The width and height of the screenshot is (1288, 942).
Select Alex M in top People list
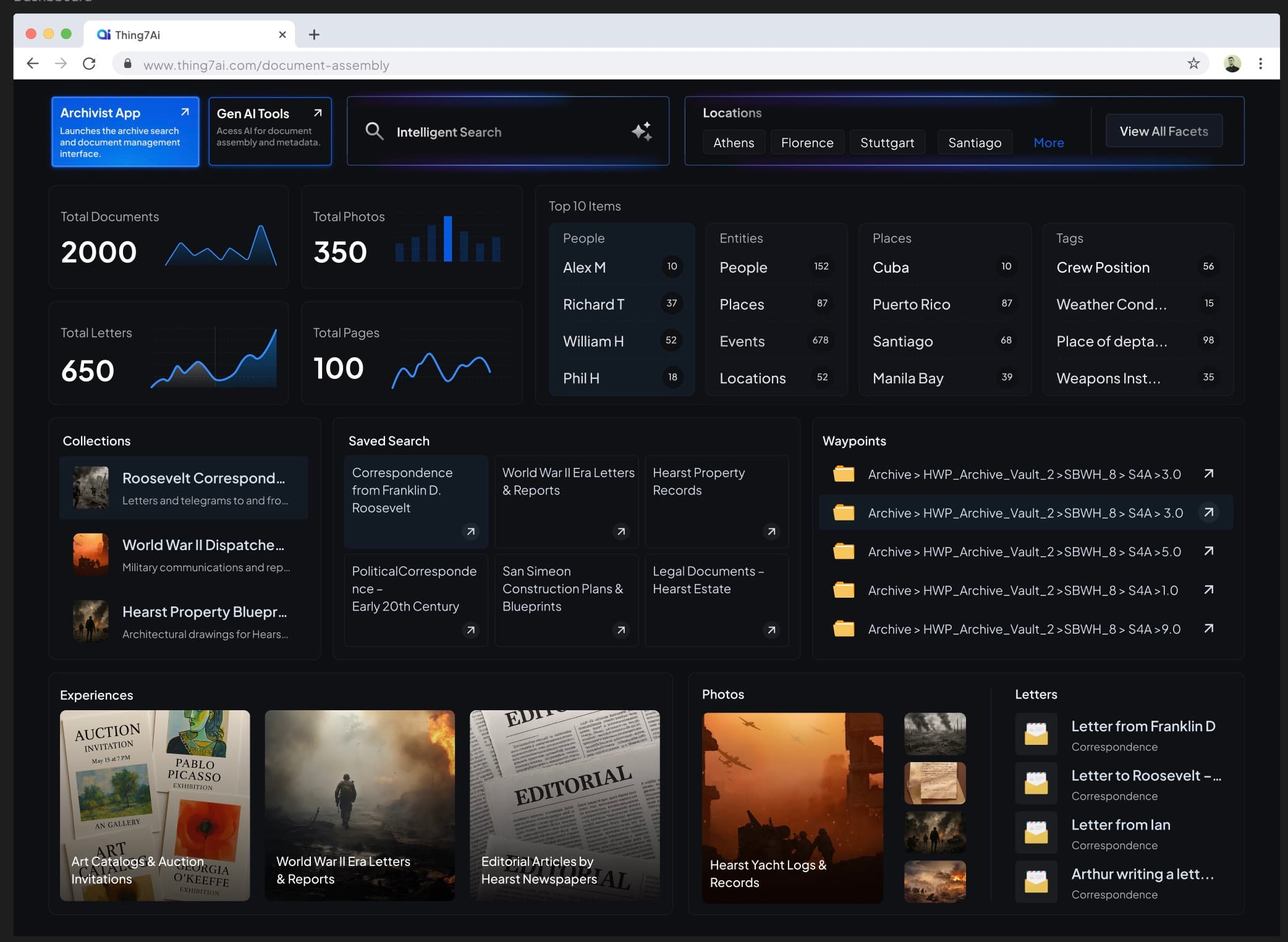622,267
